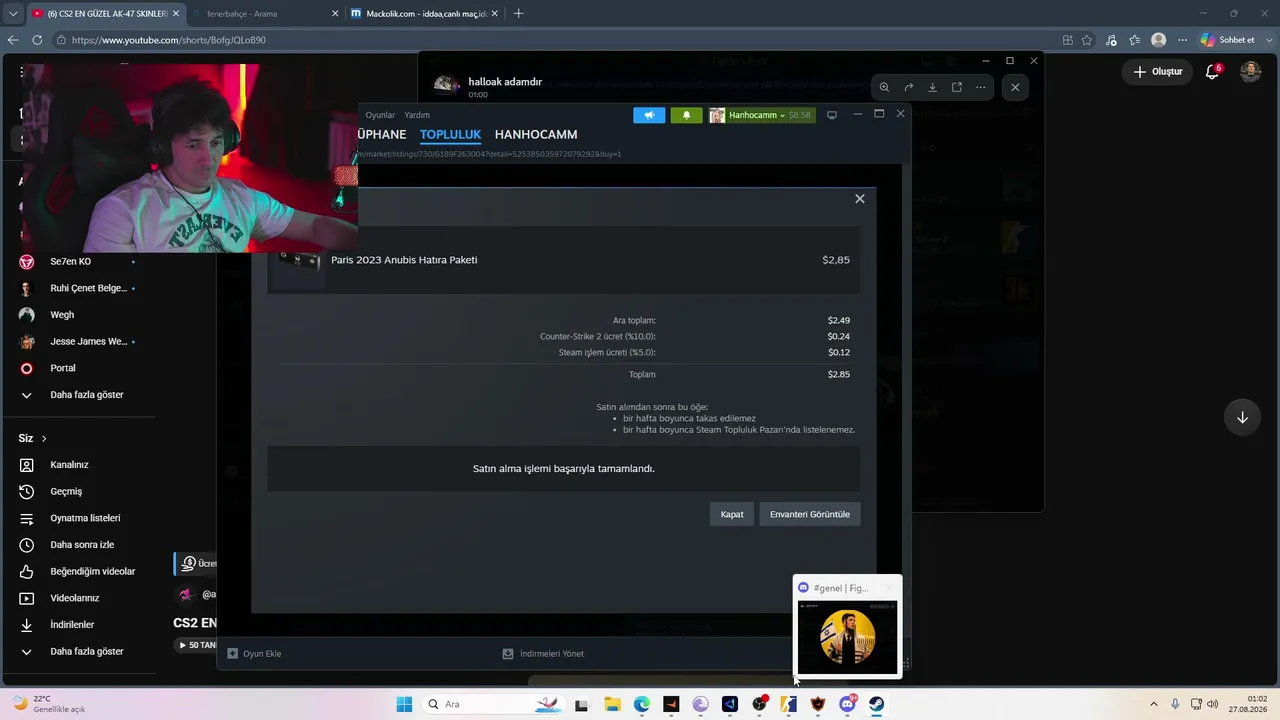Open the Oyunlar menu in Steam
Screen dimensions: 1280x720
click(x=380, y=115)
